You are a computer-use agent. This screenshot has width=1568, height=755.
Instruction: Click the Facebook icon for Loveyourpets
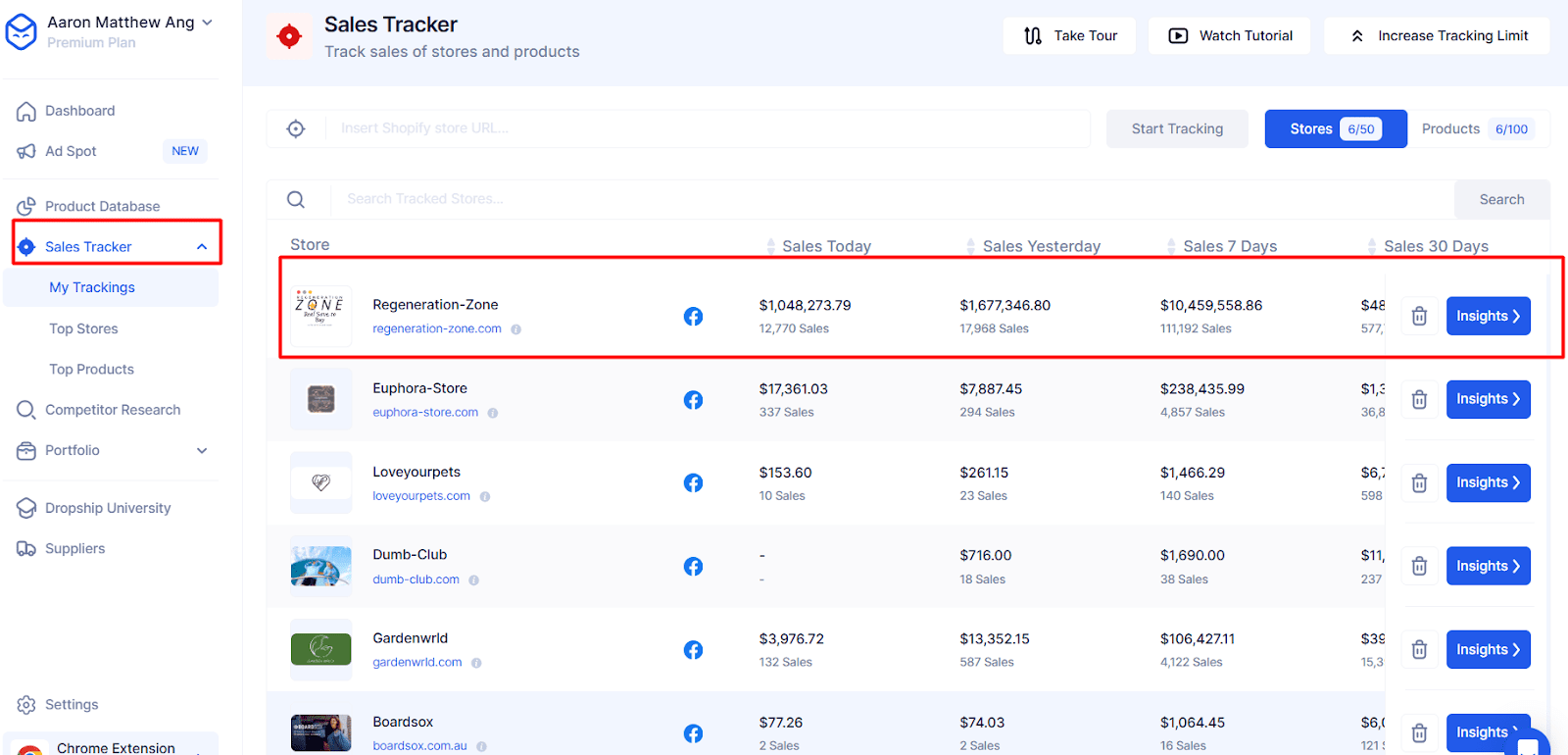[693, 483]
